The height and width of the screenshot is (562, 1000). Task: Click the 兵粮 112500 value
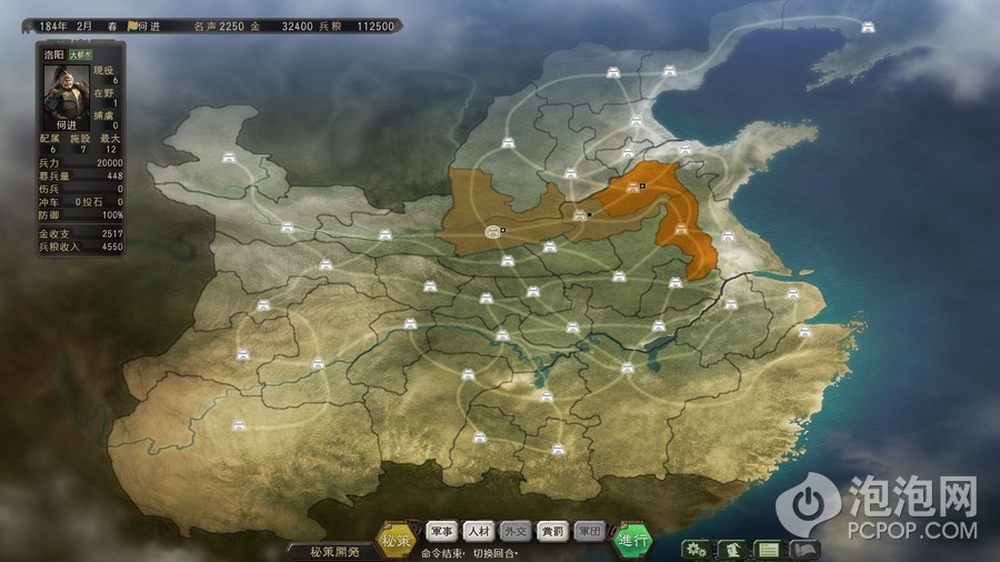(x=357, y=26)
